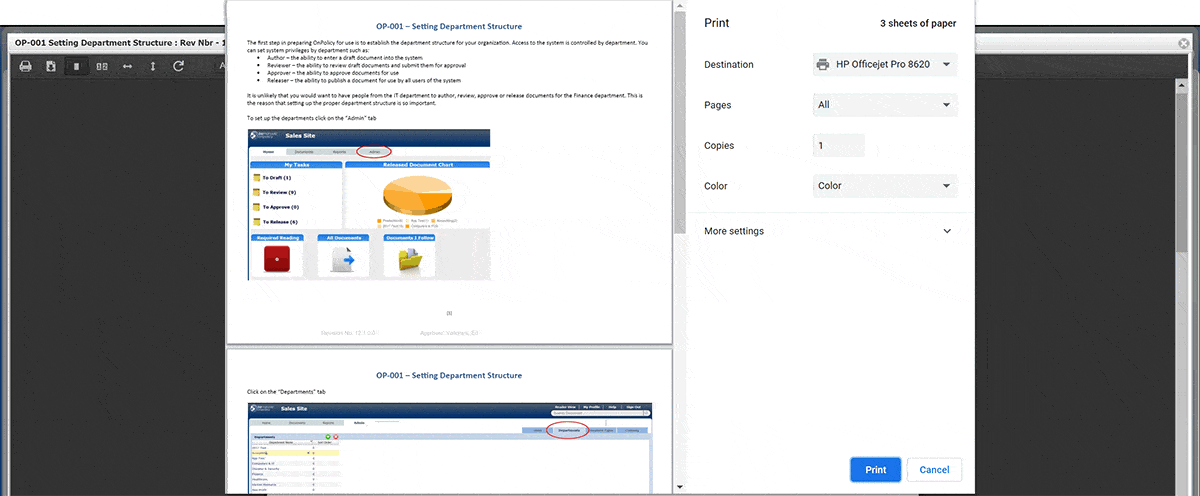Screen dimensions: 1200x496
Task: Click the first preview page thumbnail
Action: 449,173
